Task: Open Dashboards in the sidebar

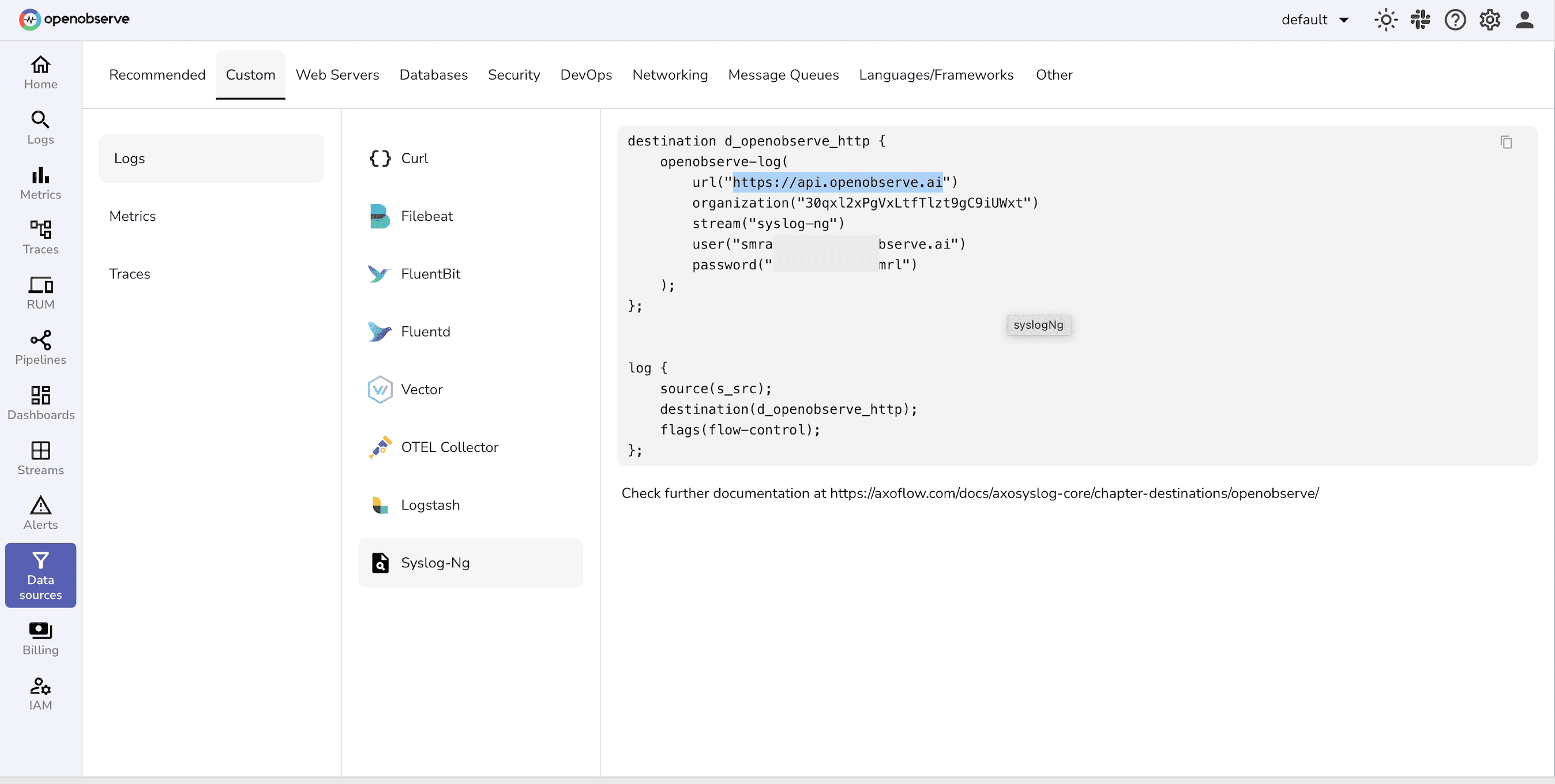Action: click(x=40, y=403)
